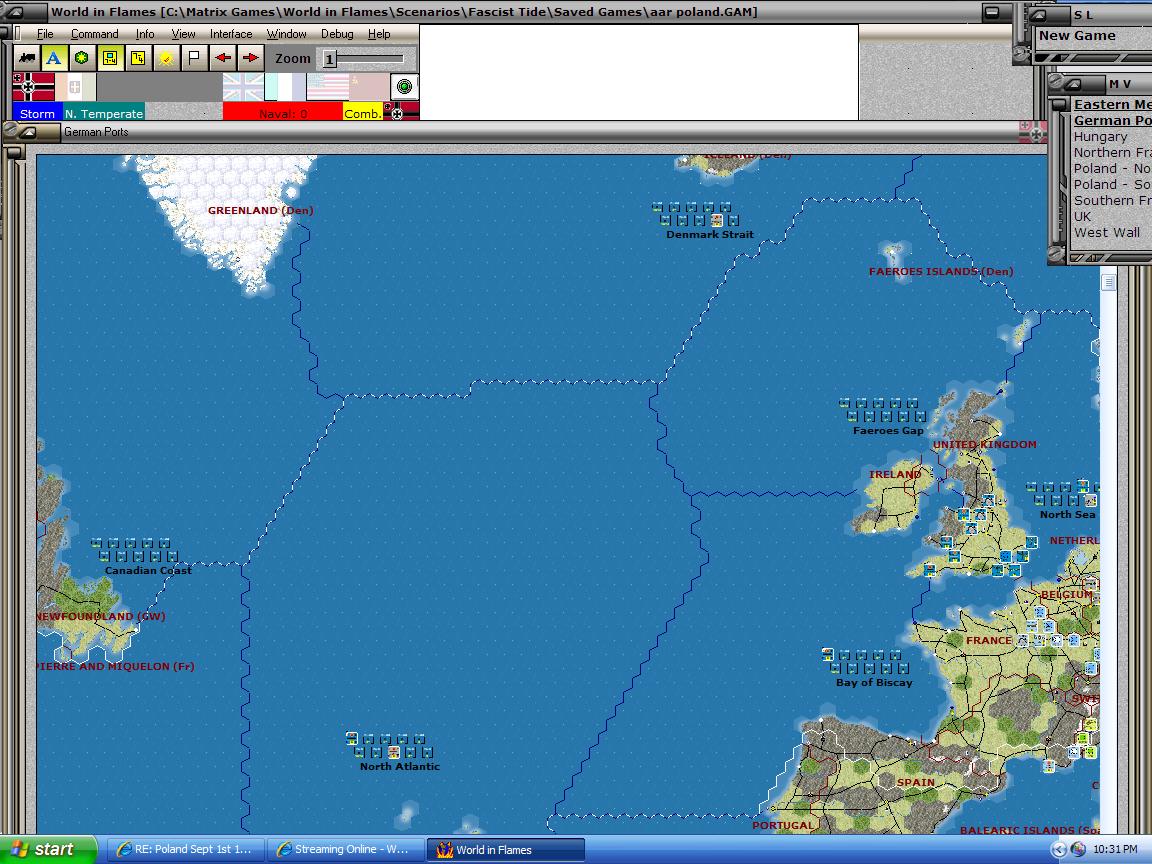Click the map window vertical scrollbar thumb
The height and width of the screenshot is (864, 1152).
pos(1108,282)
